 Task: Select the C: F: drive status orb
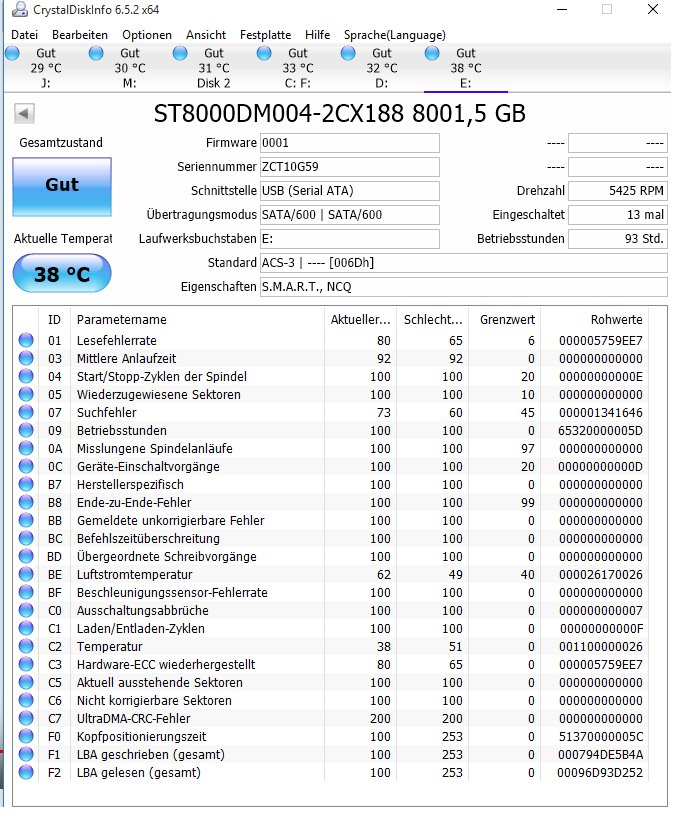coord(265,53)
